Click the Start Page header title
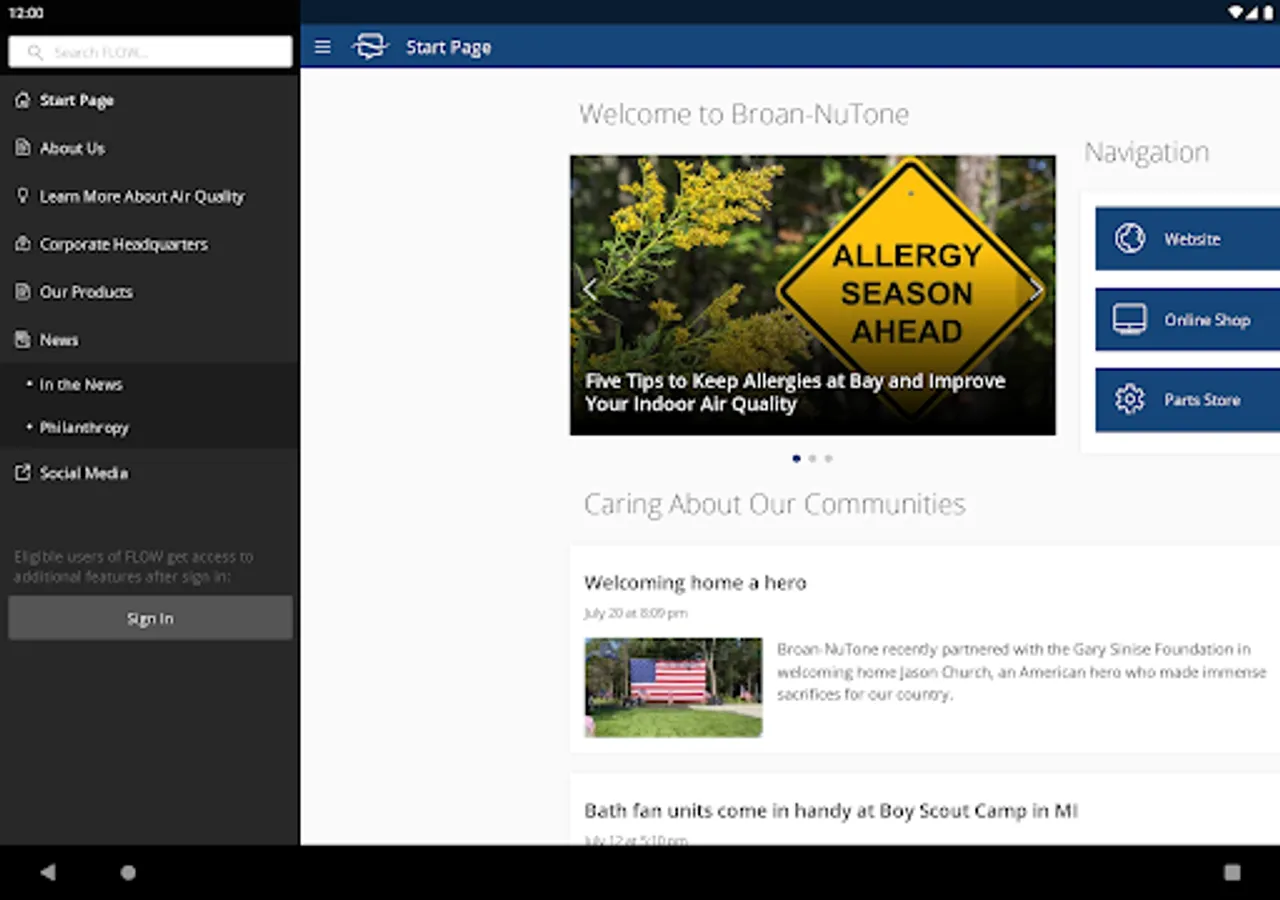The image size is (1280, 900). pyautogui.click(x=448, y=47)
